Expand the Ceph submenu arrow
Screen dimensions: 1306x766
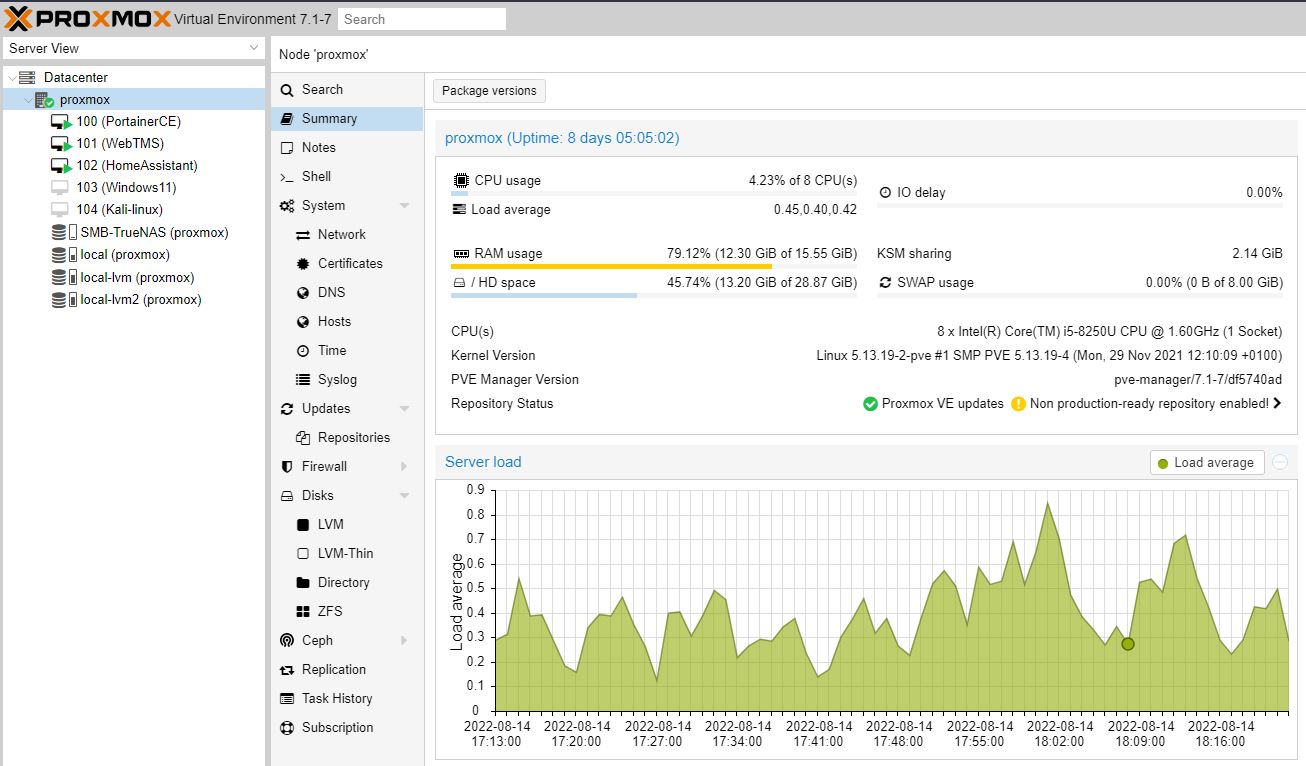pyautogui.click(x=404, y=640)
